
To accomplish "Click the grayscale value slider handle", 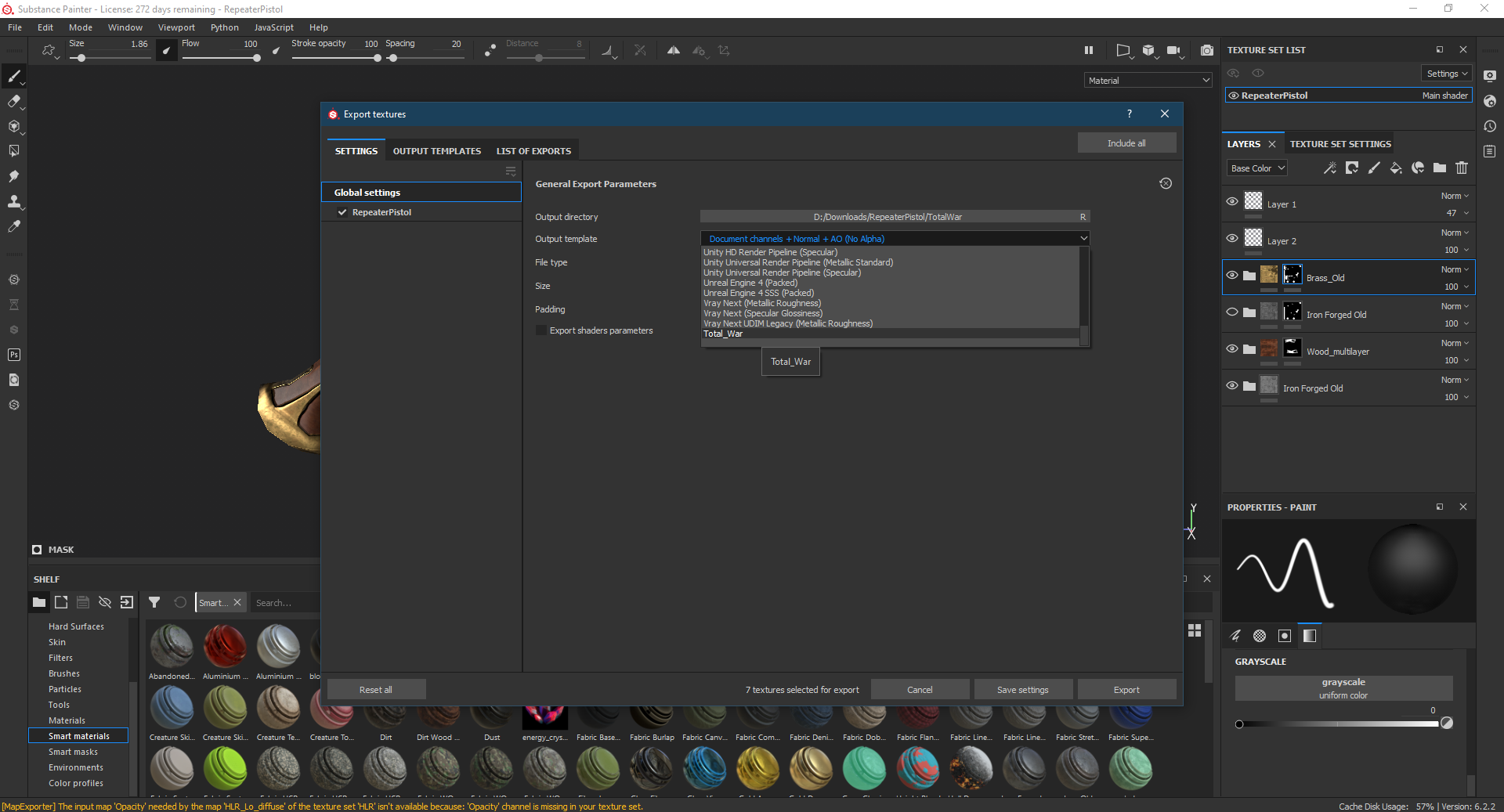I will coord(1239,724).
